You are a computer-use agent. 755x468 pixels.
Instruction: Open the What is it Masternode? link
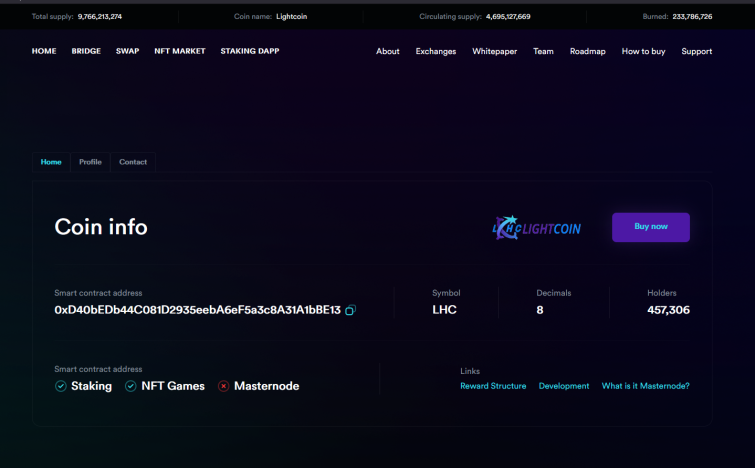pos(646,386)
